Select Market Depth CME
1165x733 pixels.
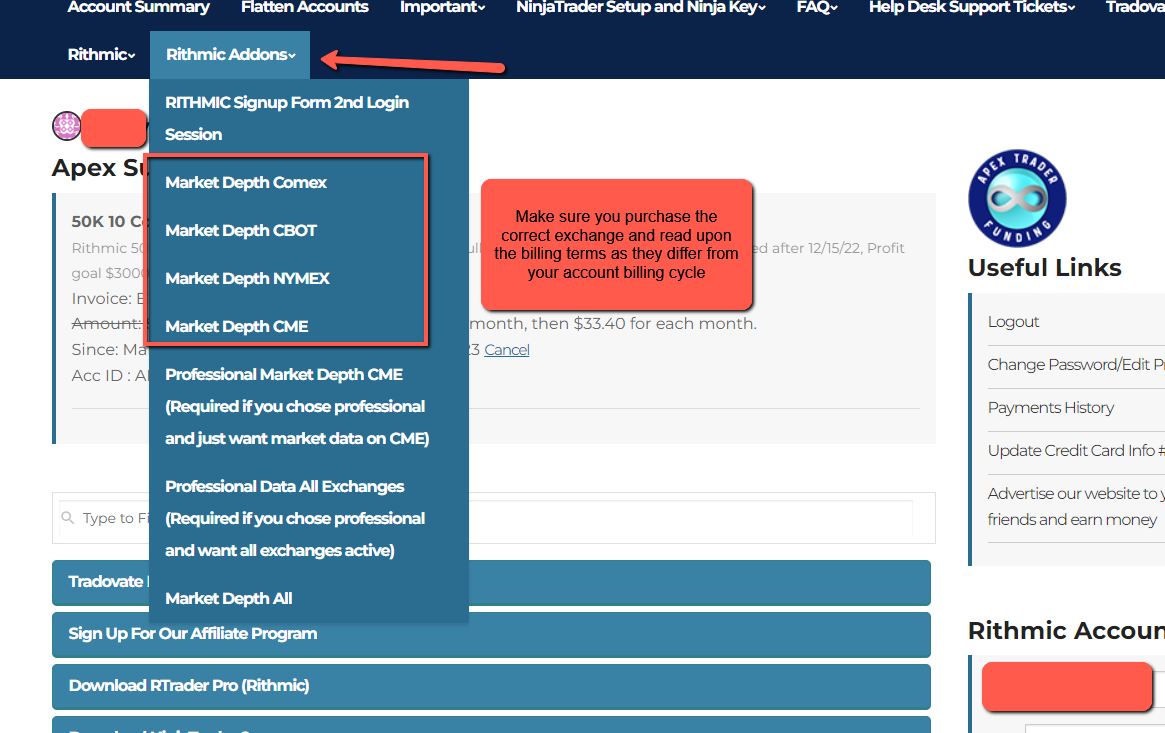[236, 327]
